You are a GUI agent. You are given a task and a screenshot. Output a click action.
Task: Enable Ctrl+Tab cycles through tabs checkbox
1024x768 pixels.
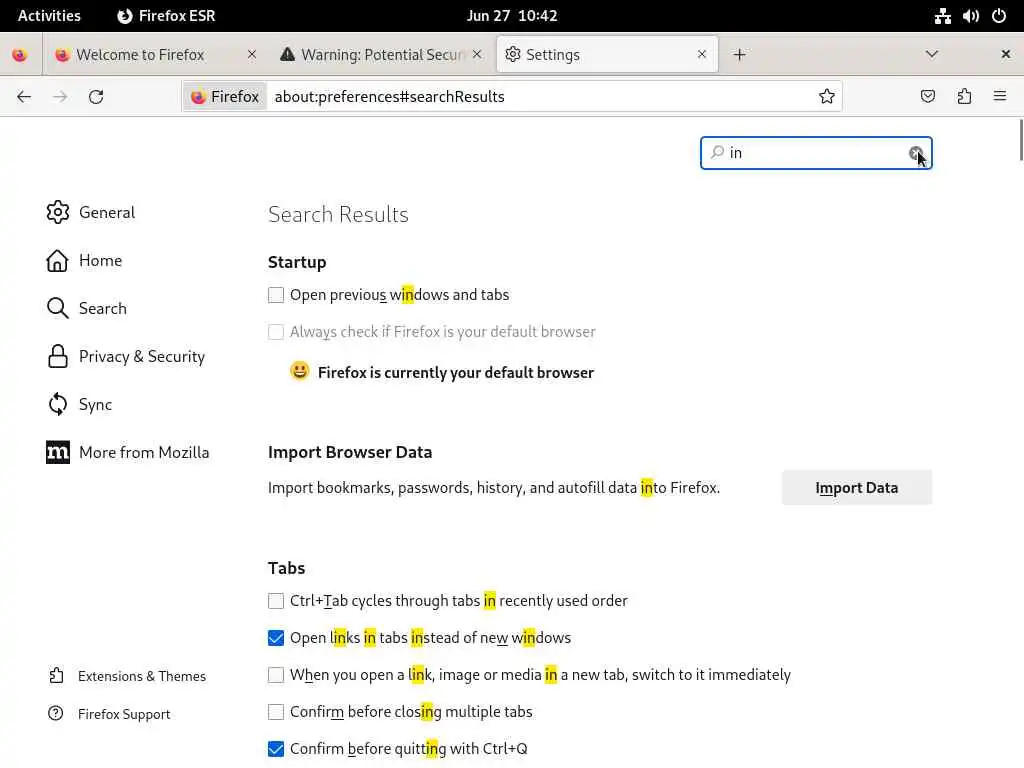click(x=276, y=601)
